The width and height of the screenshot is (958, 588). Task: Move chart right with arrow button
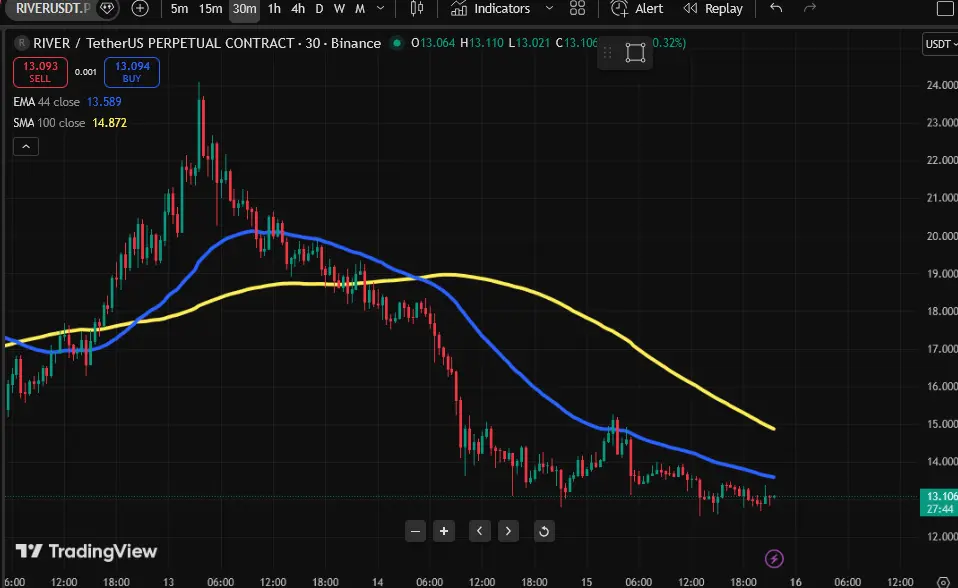pyautogui.click(x=508, y=531)
